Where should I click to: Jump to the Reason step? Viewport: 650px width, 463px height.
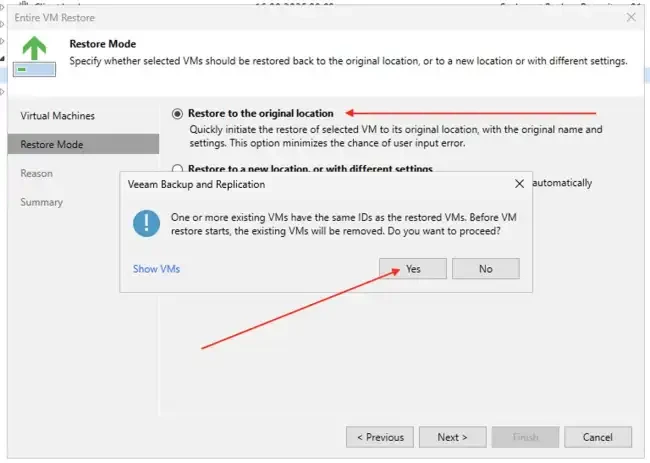(x=36, y=173)
